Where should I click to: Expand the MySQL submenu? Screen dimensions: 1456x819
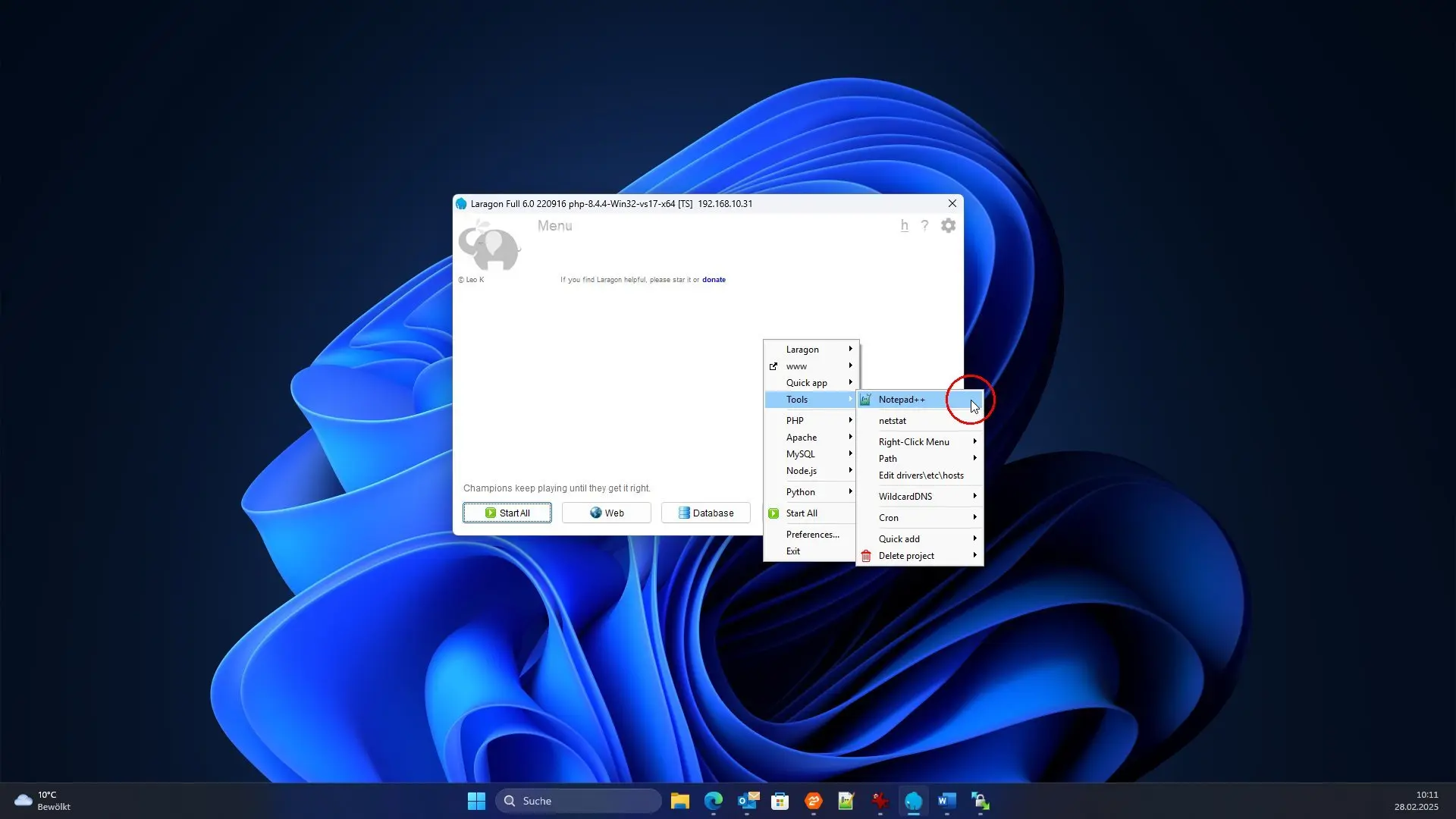811,454
